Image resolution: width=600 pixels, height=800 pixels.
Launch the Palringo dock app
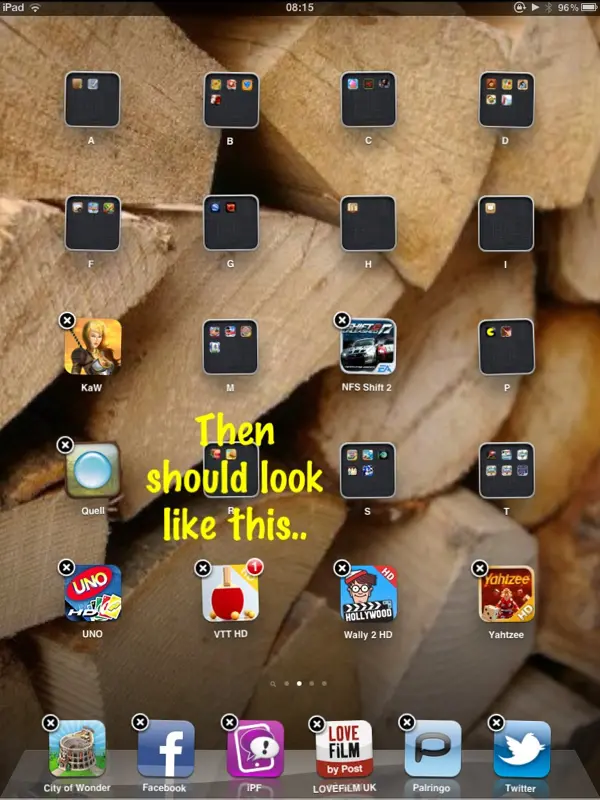[x=432, y=749]
